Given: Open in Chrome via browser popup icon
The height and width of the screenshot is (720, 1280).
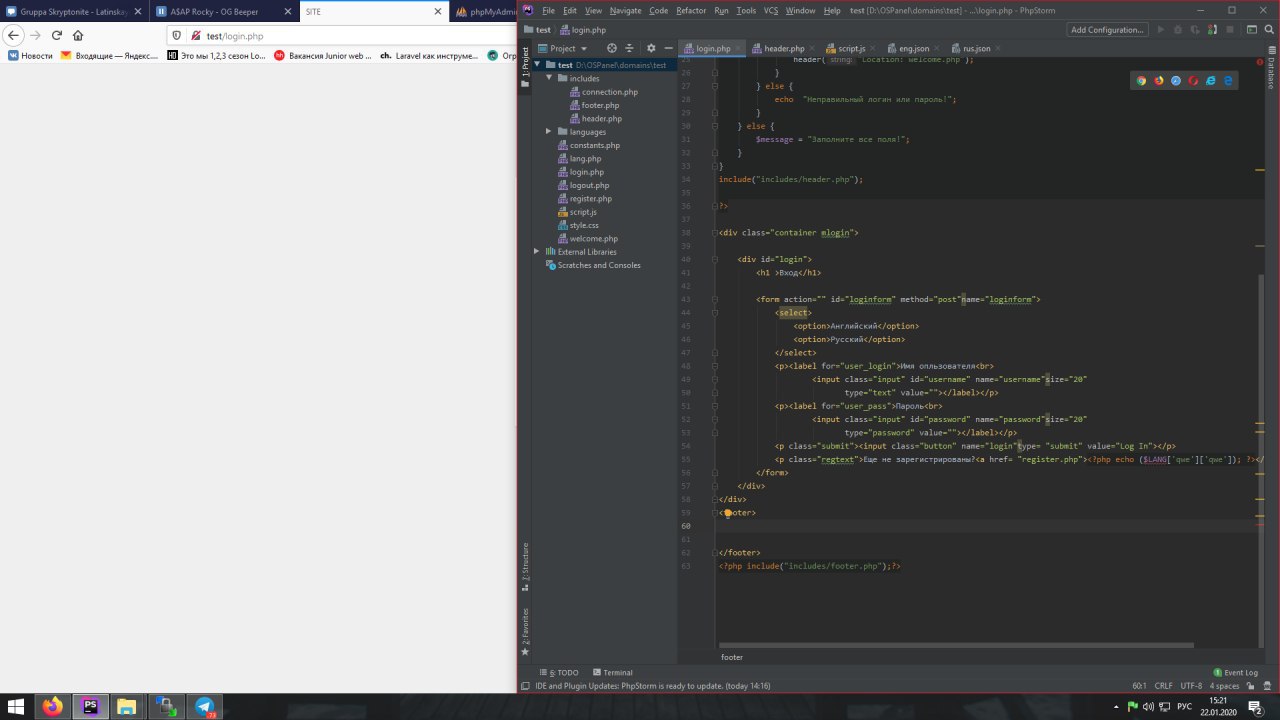Looking at the screenshot, I should [1141, 80].
